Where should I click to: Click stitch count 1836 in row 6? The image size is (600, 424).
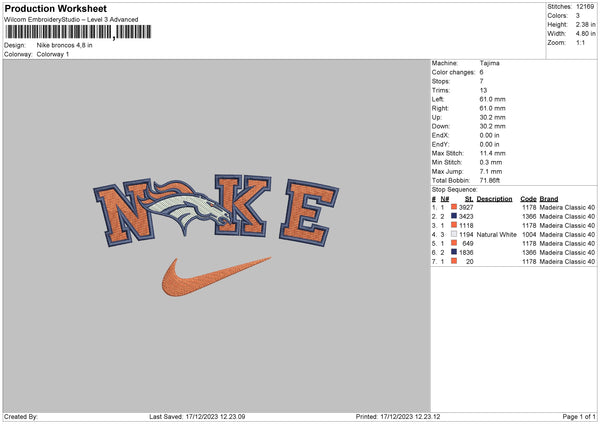tap(466, 253)
